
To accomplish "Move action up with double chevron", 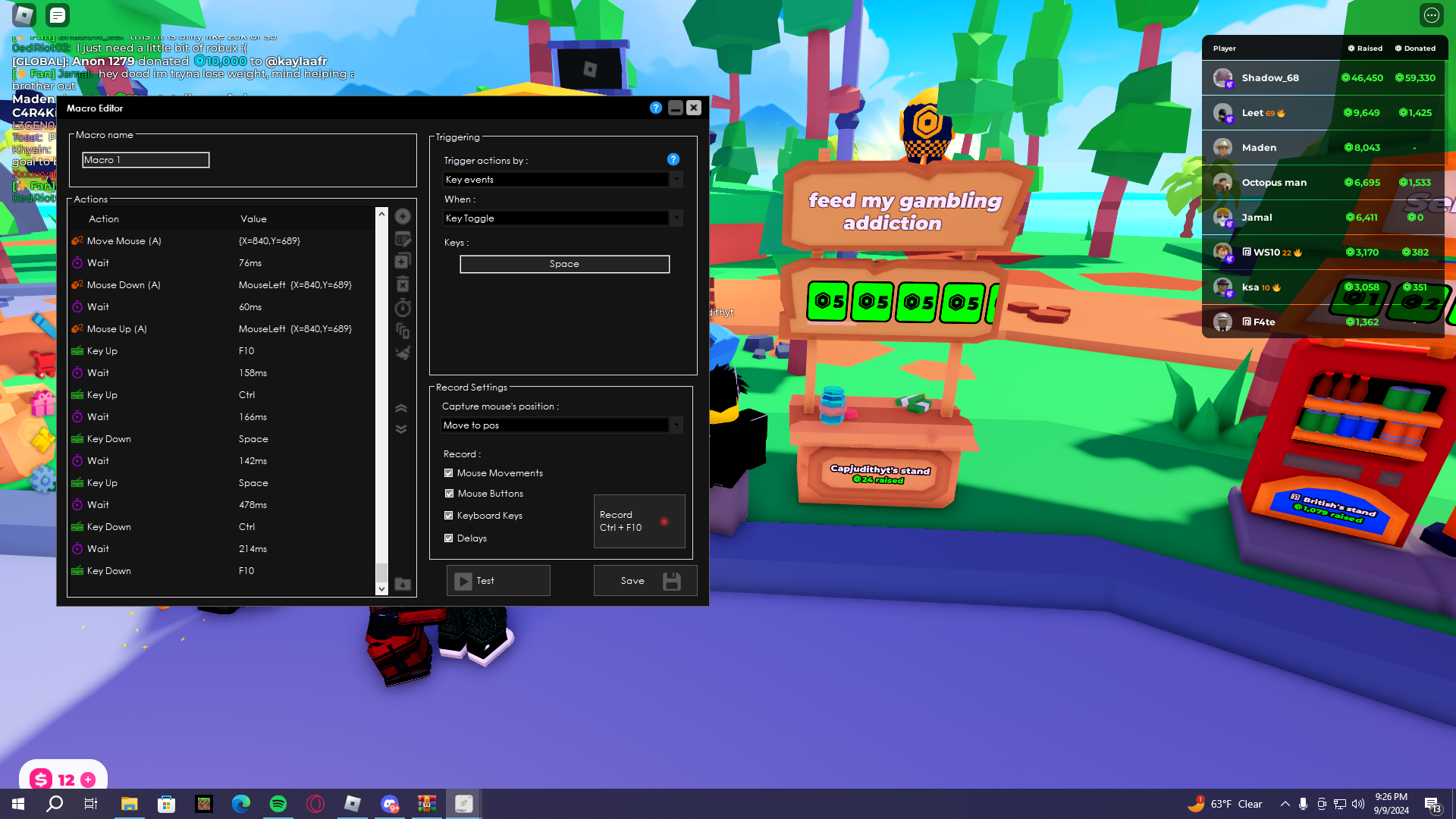I will click(x=401, y=408).
